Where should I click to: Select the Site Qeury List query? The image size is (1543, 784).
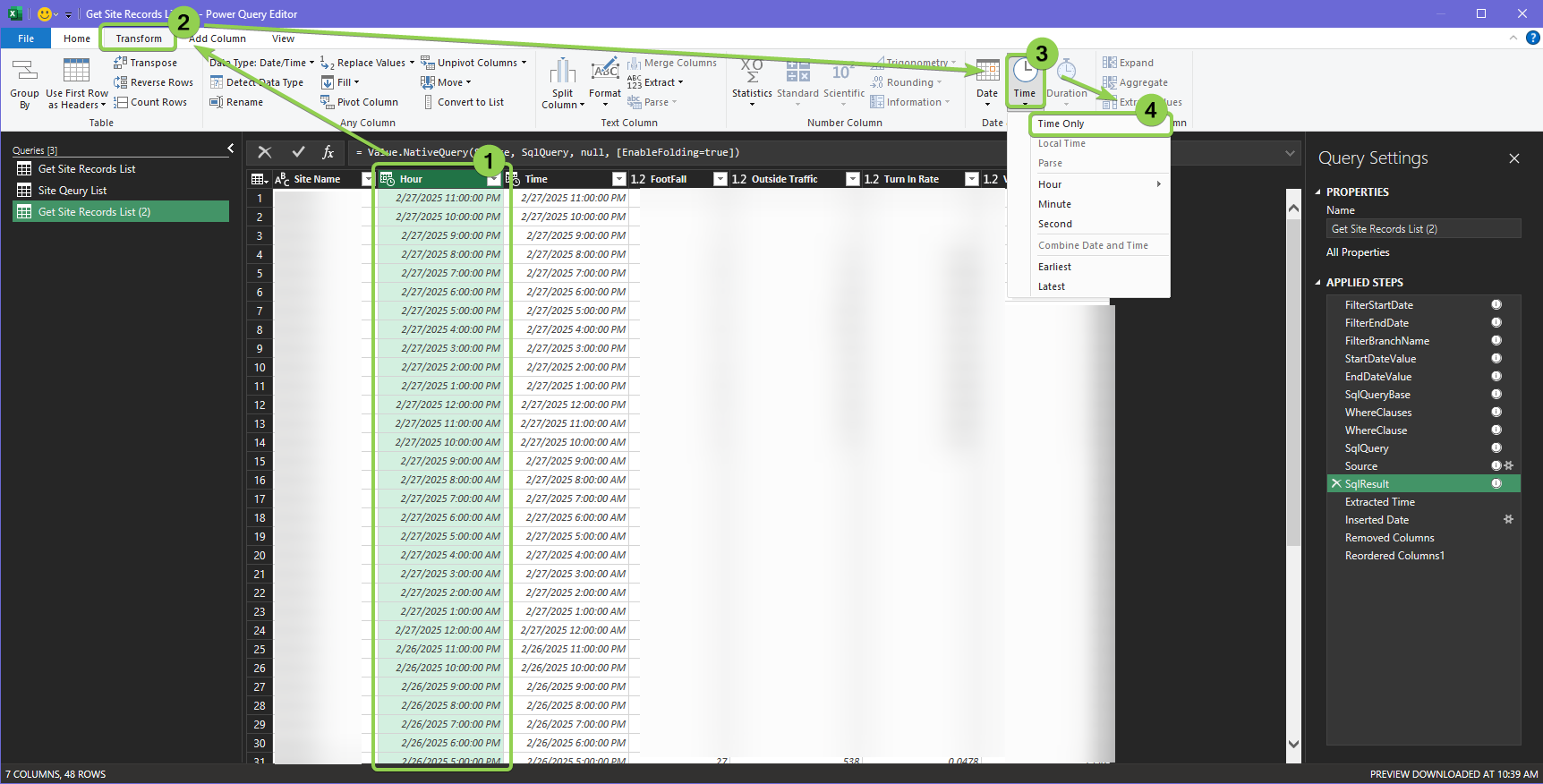(x=121, y=191)
